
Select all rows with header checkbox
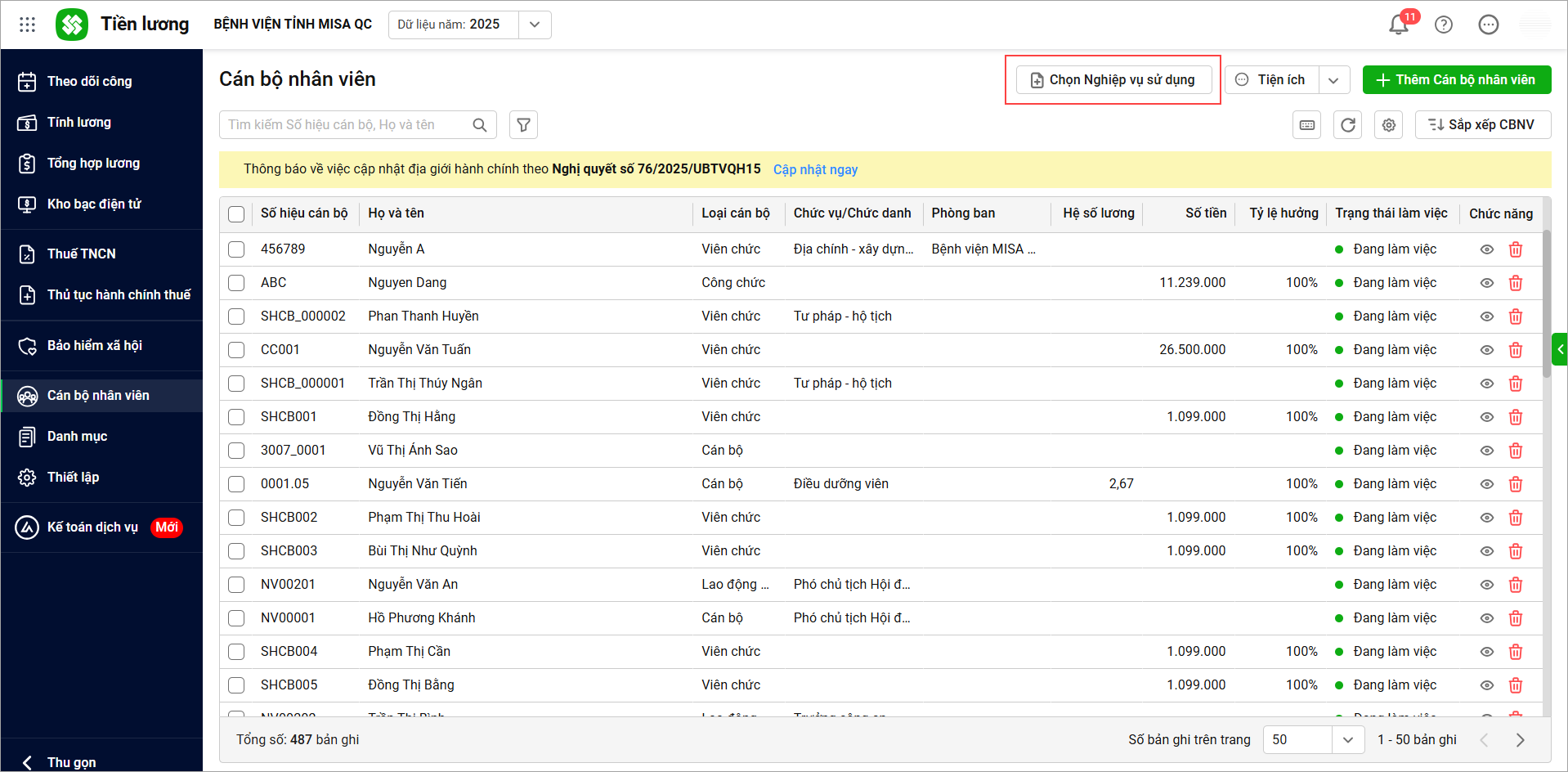coord(236,214)
